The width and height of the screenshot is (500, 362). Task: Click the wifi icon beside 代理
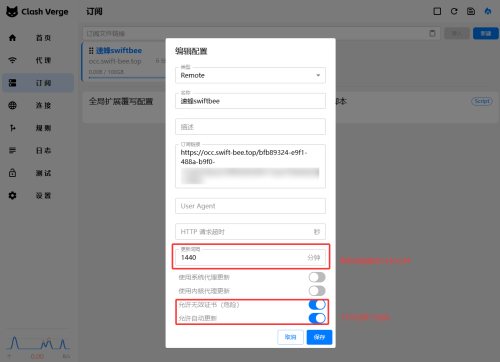pos(12,60)
